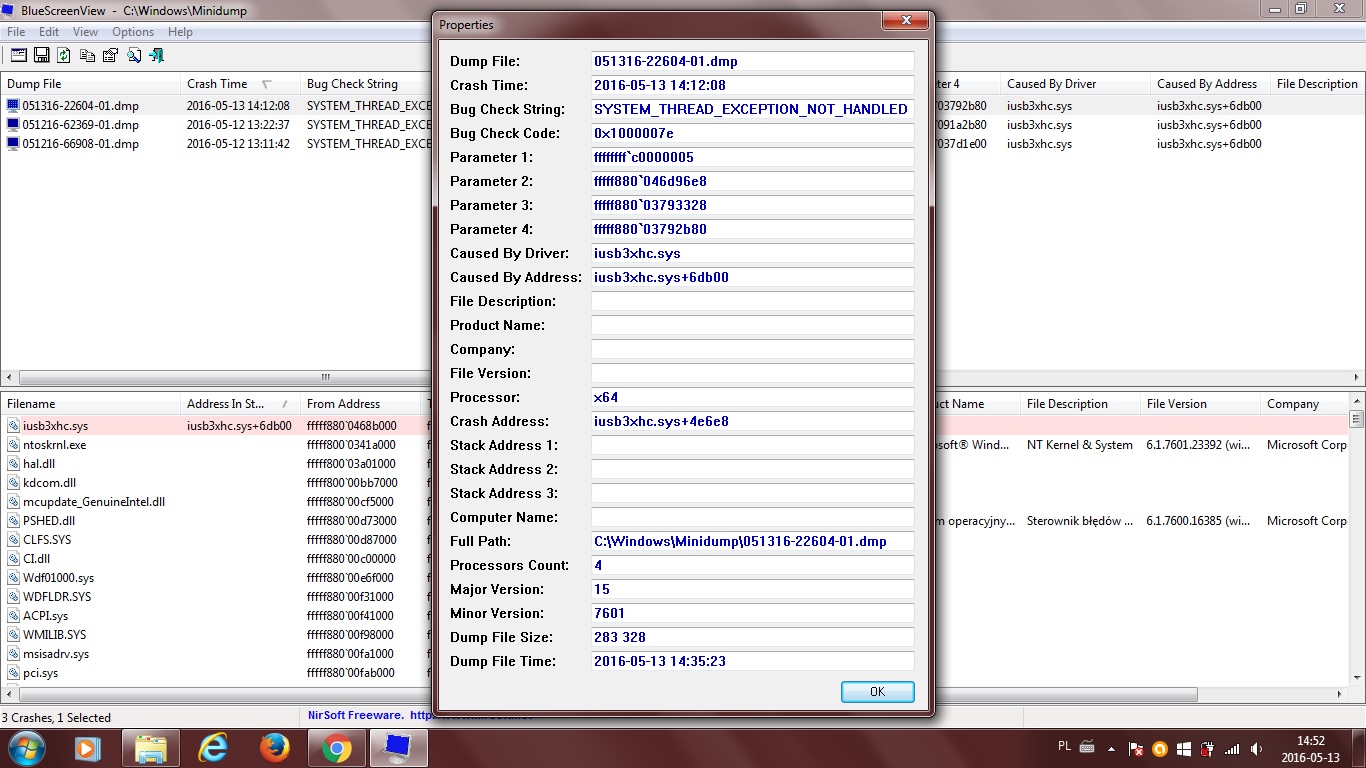Select the 051316-22604-01.dmp crash row
Screen dimensions: 1366x768
[x=215, y=106]
